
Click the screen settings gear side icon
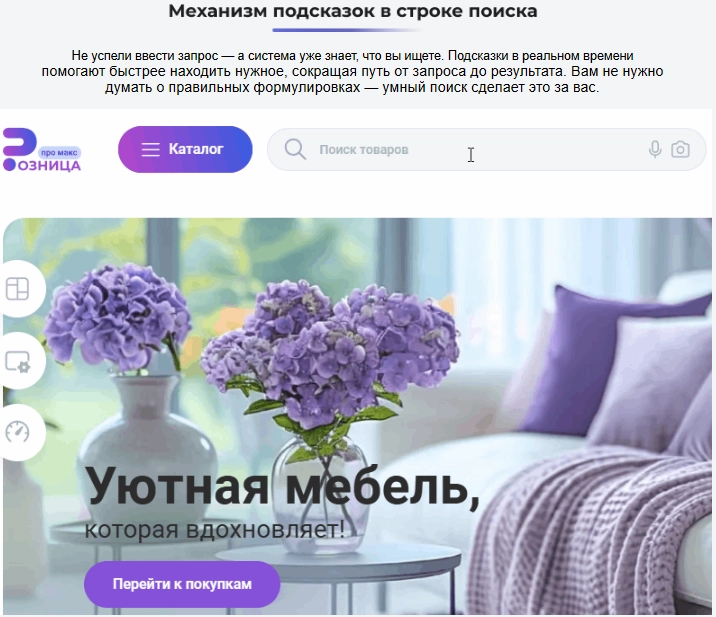tap(17, 361)
